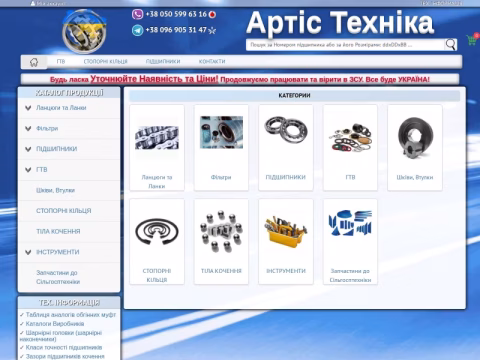Image resolution: width=480 pixels, height=360 pixels.
Task: Open ІНСТРУМЕНТИ card label
Action: [286, 271]
